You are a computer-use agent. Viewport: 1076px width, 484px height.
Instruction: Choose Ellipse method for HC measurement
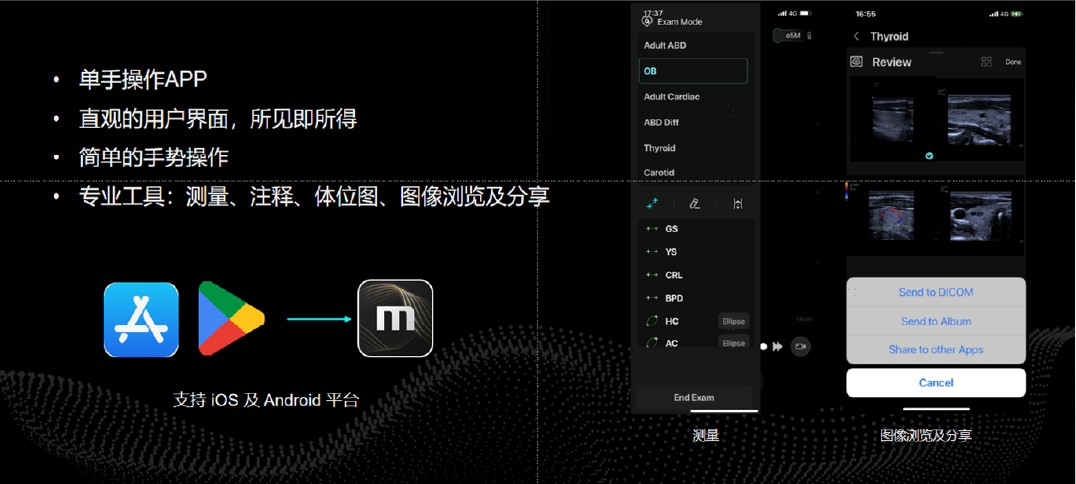[733, 321]
